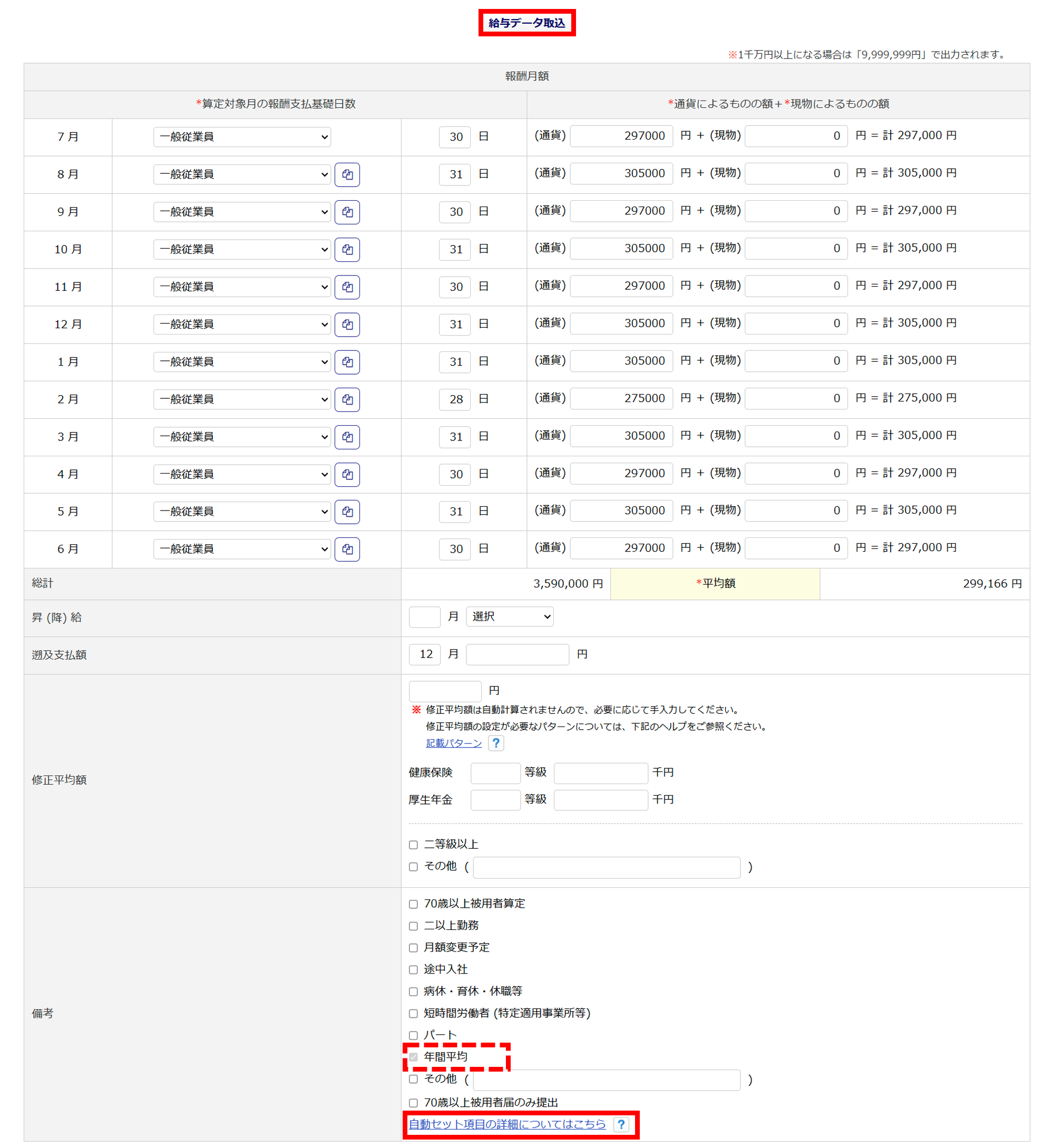Click the 修正平均額 yen input field
Image resolution: width=1054 pixels, height=1148 pixels.
[x=445, y=691]
